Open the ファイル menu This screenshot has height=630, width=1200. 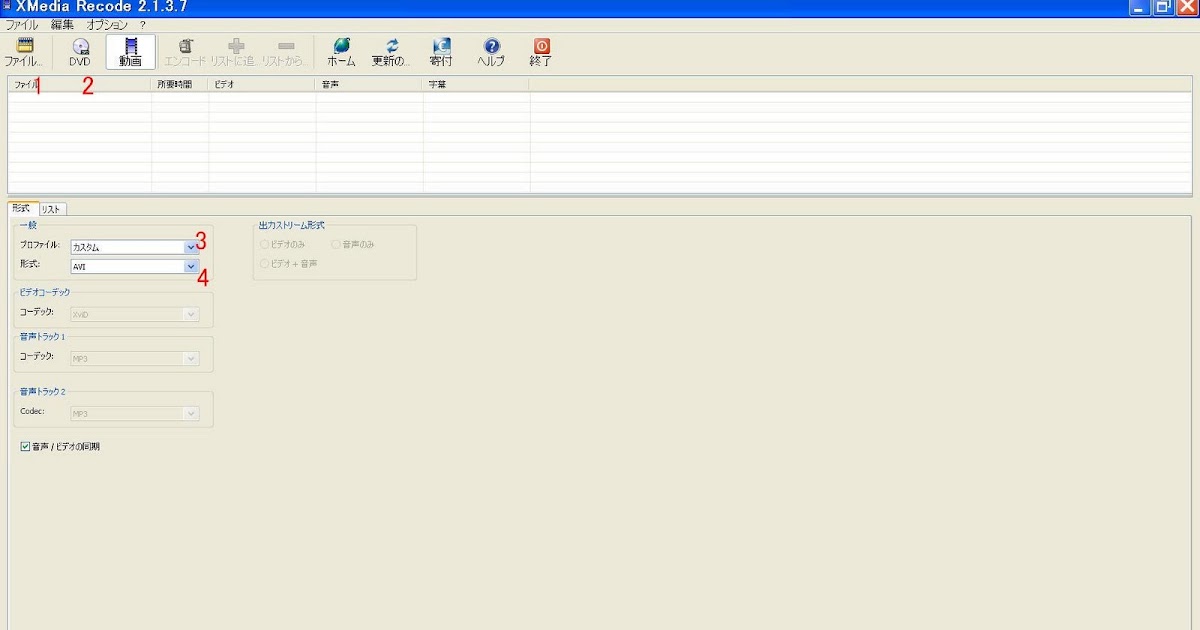(22, 24)
